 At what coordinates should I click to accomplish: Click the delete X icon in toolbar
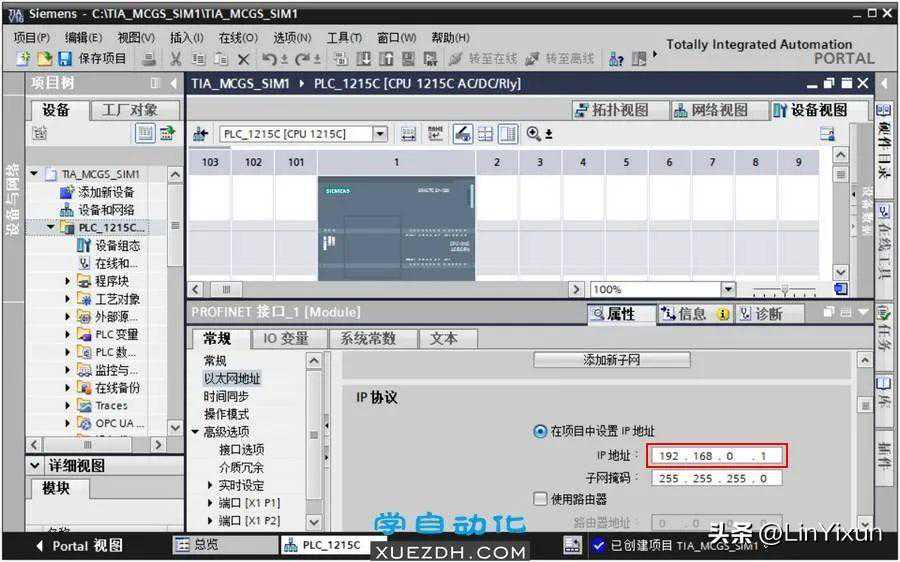tap(243, 59)
